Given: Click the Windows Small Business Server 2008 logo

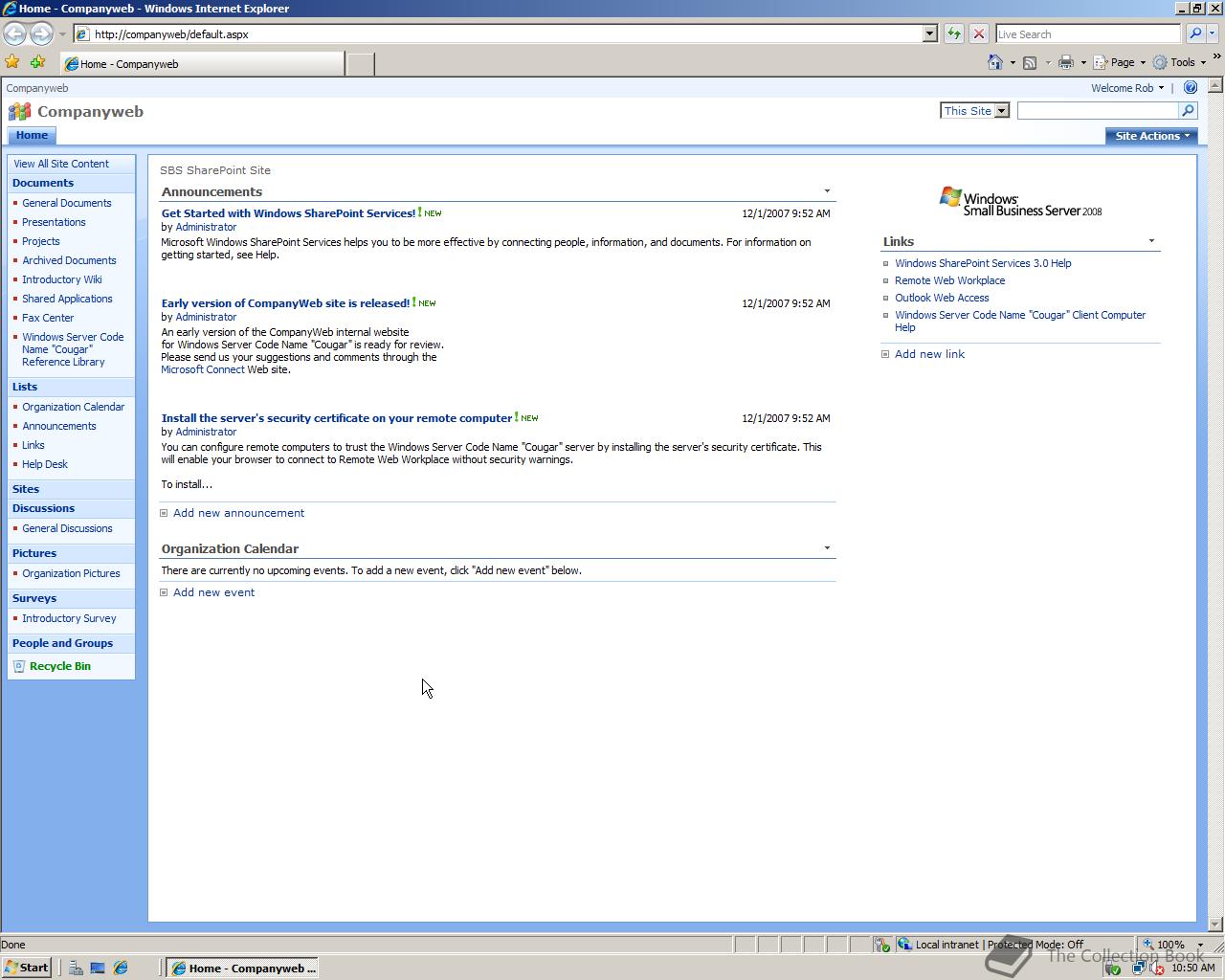Looking at the screenshot, I should point(1020,201).
